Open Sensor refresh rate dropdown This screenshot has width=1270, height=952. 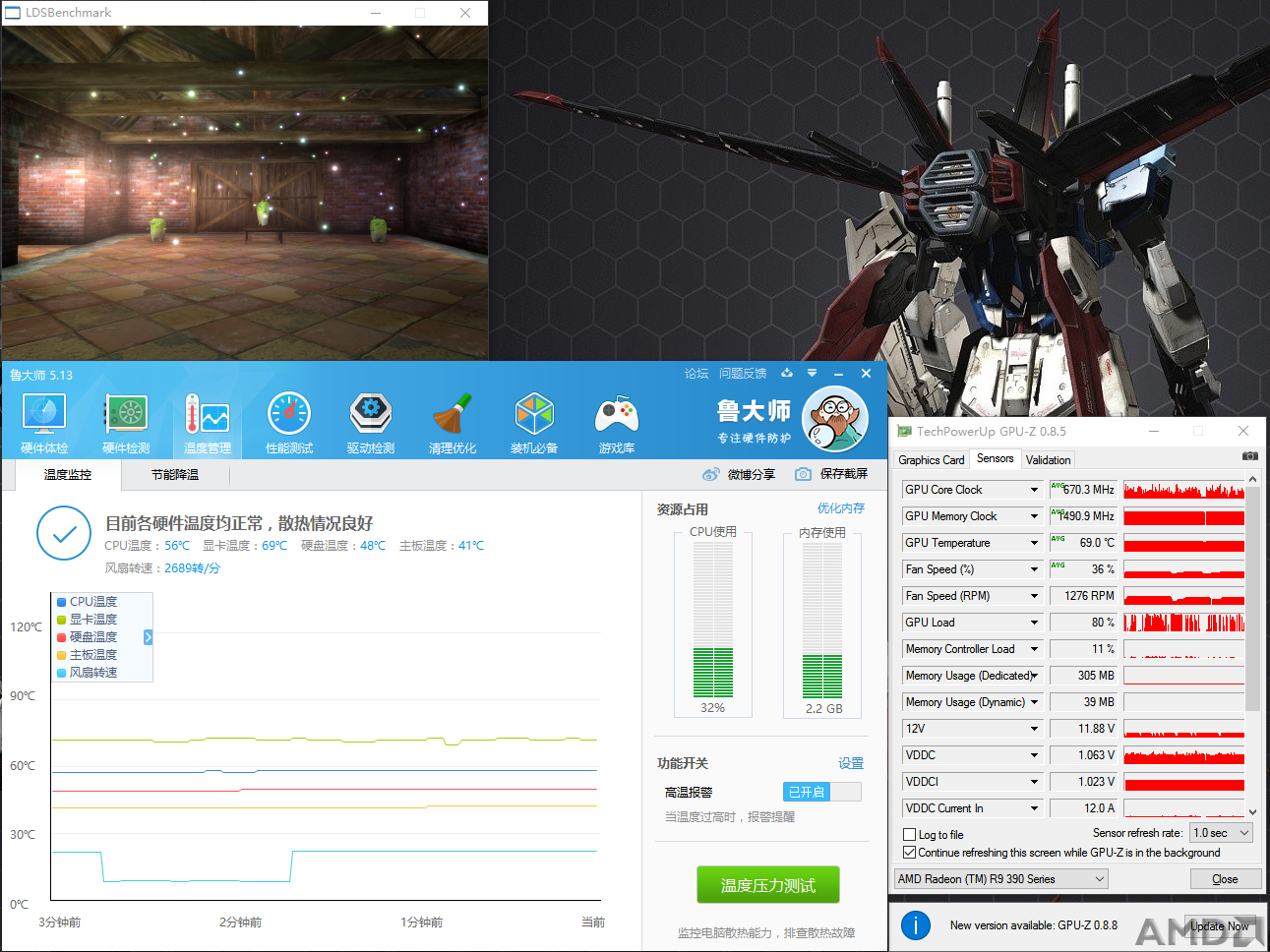pos(1222,833)
